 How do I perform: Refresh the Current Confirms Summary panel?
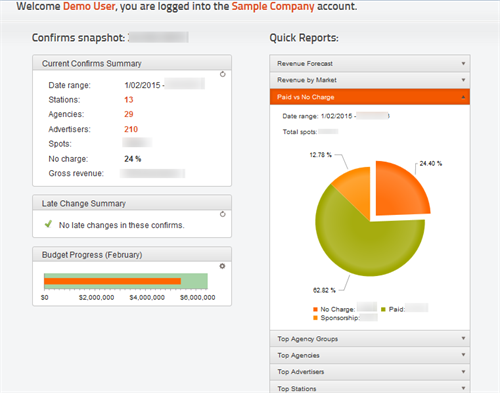(223, 74)
